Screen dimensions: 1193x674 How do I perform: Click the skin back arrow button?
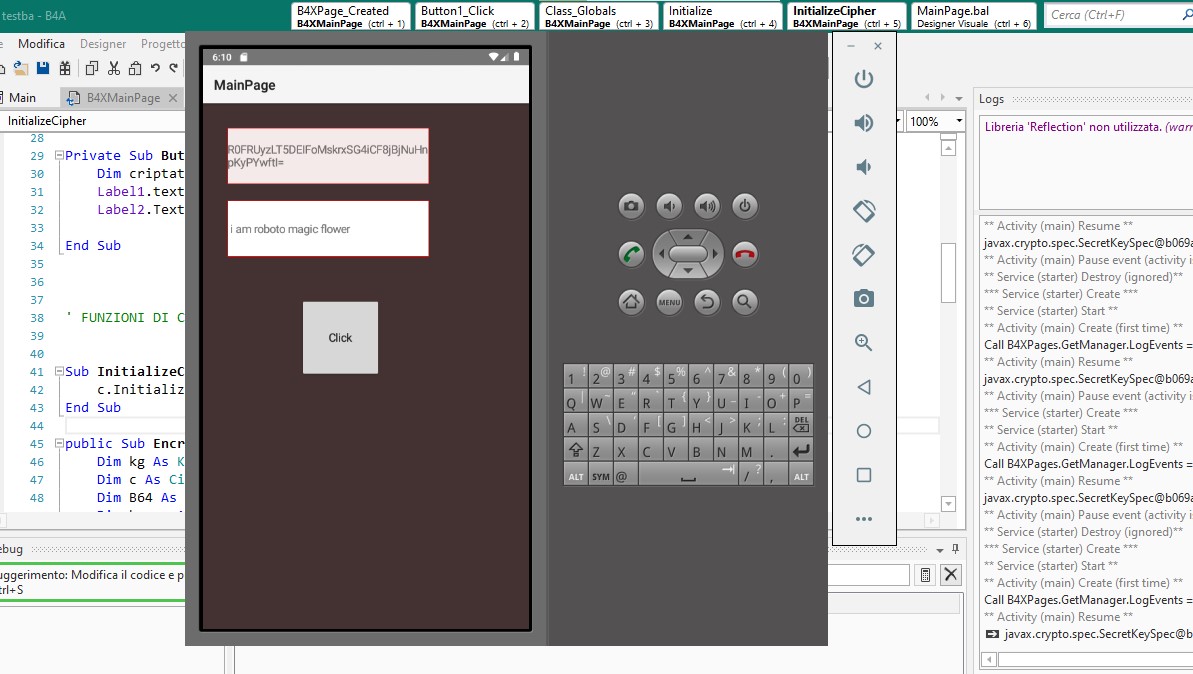[x=707, y=302]
